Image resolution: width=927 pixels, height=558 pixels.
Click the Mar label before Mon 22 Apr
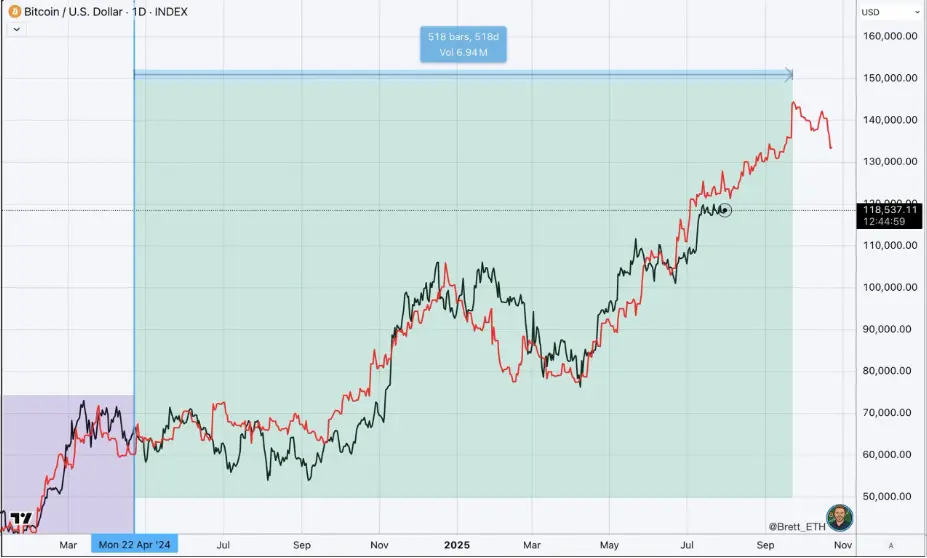pyautogui.click(x=68, y=545)
